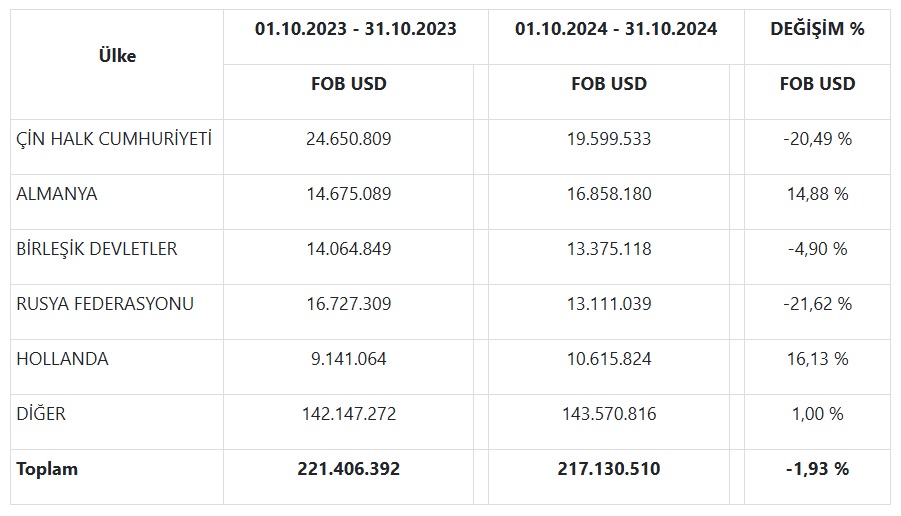901x516 pixels.
Task: Select the HOLLANDA row label
Action: [x=62, y=359]
